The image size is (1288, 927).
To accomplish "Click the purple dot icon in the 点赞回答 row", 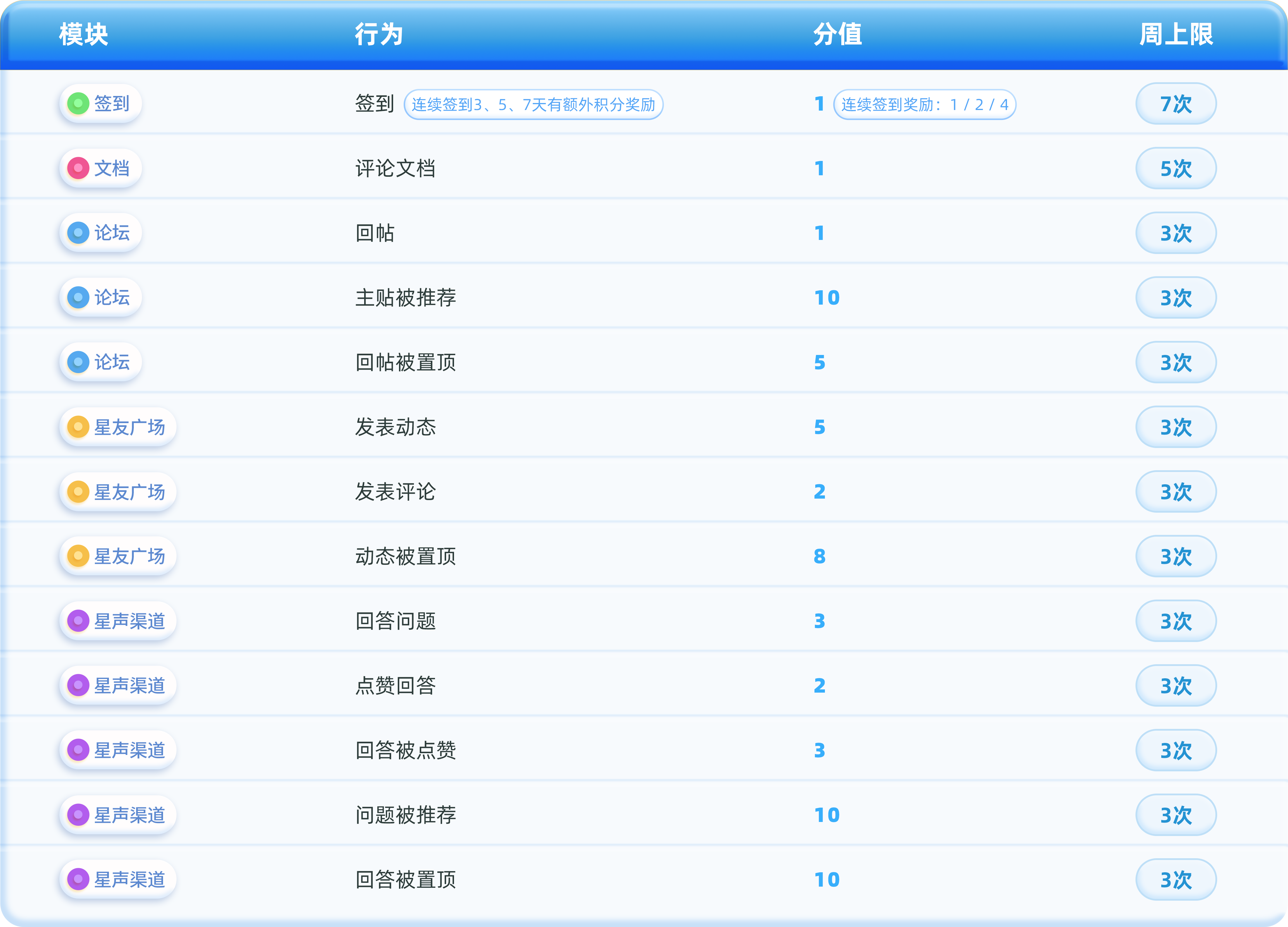I will 78,685.
